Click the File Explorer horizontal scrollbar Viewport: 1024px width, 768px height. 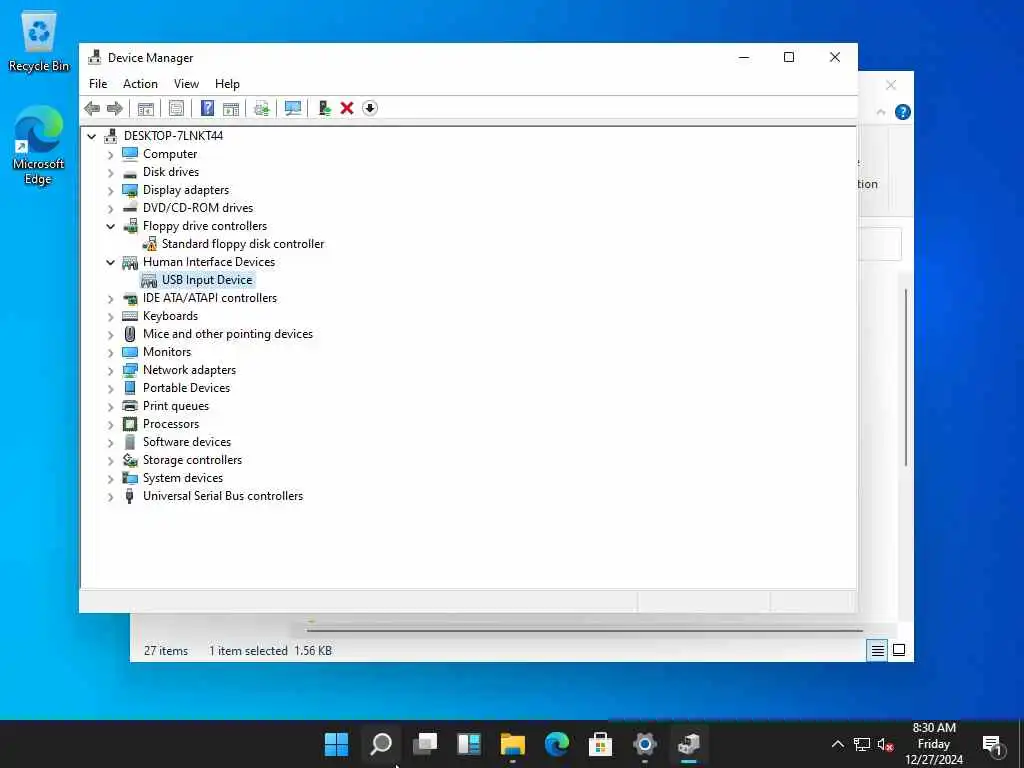[x=584, y=630]
